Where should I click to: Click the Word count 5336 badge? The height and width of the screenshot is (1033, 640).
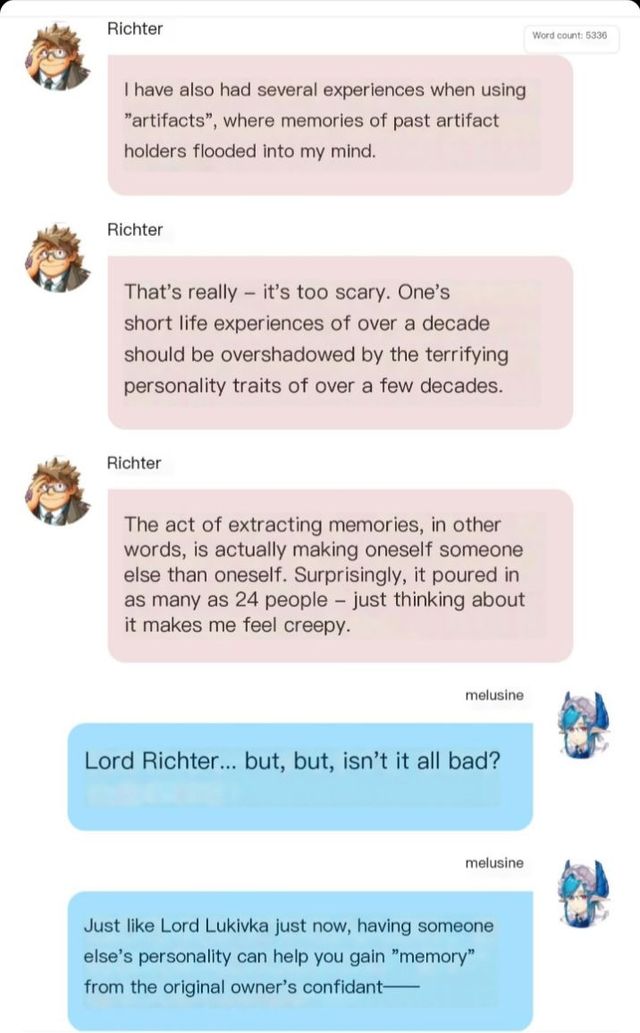(x=569, y=36)
